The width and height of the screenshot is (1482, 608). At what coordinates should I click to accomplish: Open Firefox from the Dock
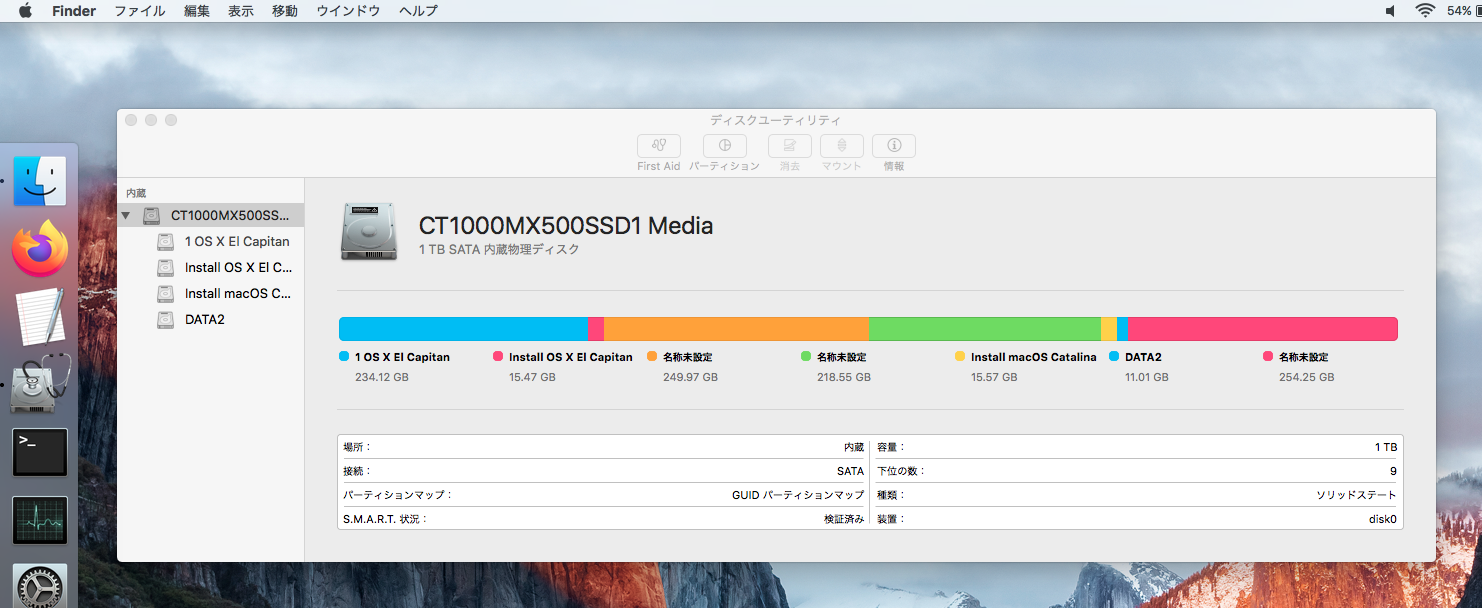tap(40, 249)
